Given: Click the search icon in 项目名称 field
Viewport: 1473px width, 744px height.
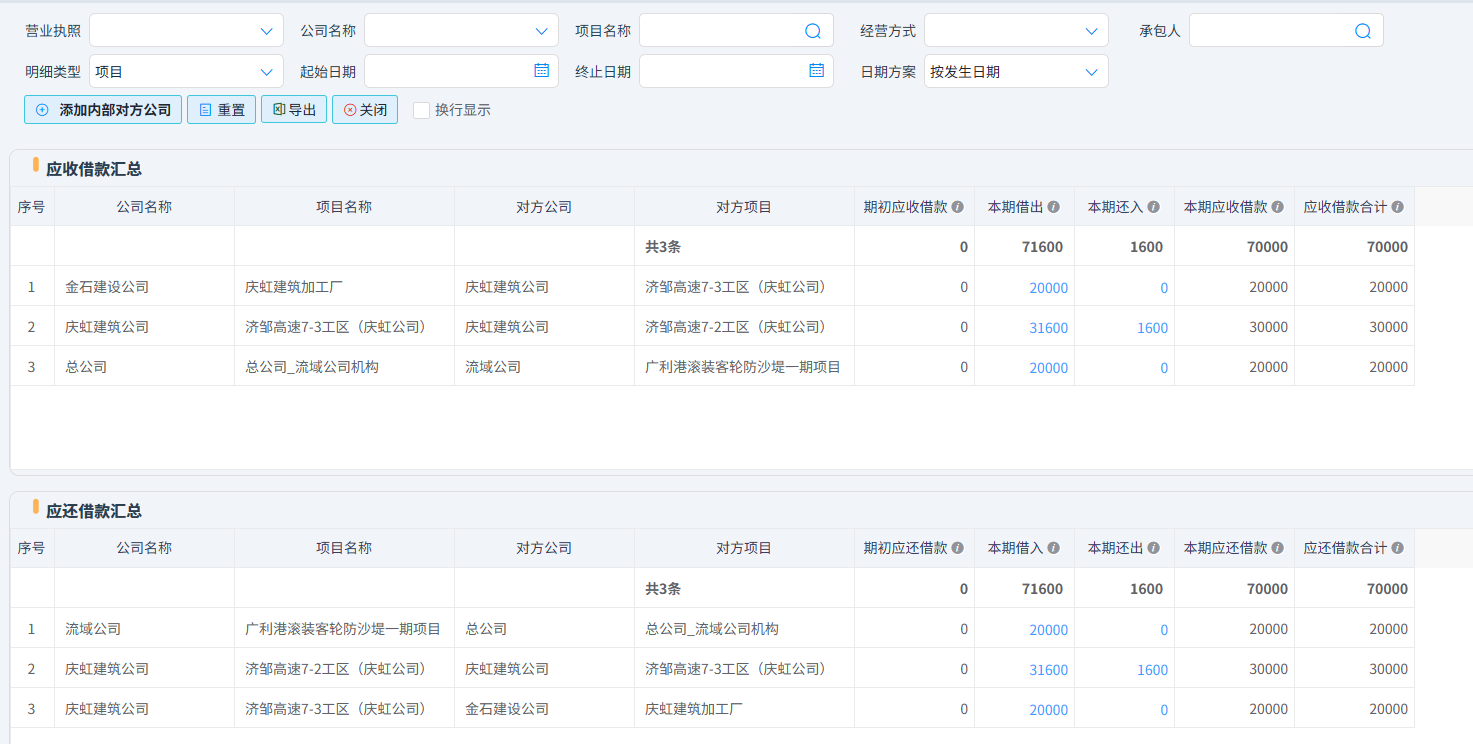Looking at the screenshot, I should pyautogui.click(x=812, y=31).
